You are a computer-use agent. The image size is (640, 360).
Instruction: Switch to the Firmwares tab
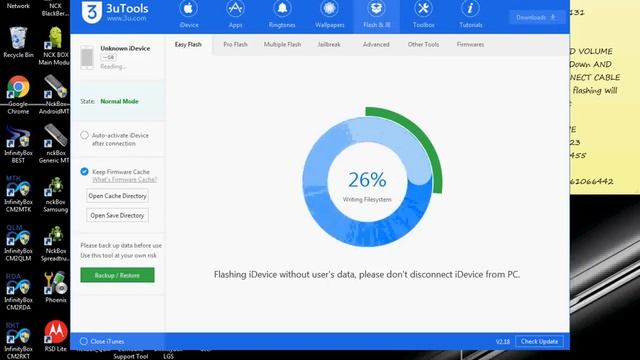[x=470, y=44]
